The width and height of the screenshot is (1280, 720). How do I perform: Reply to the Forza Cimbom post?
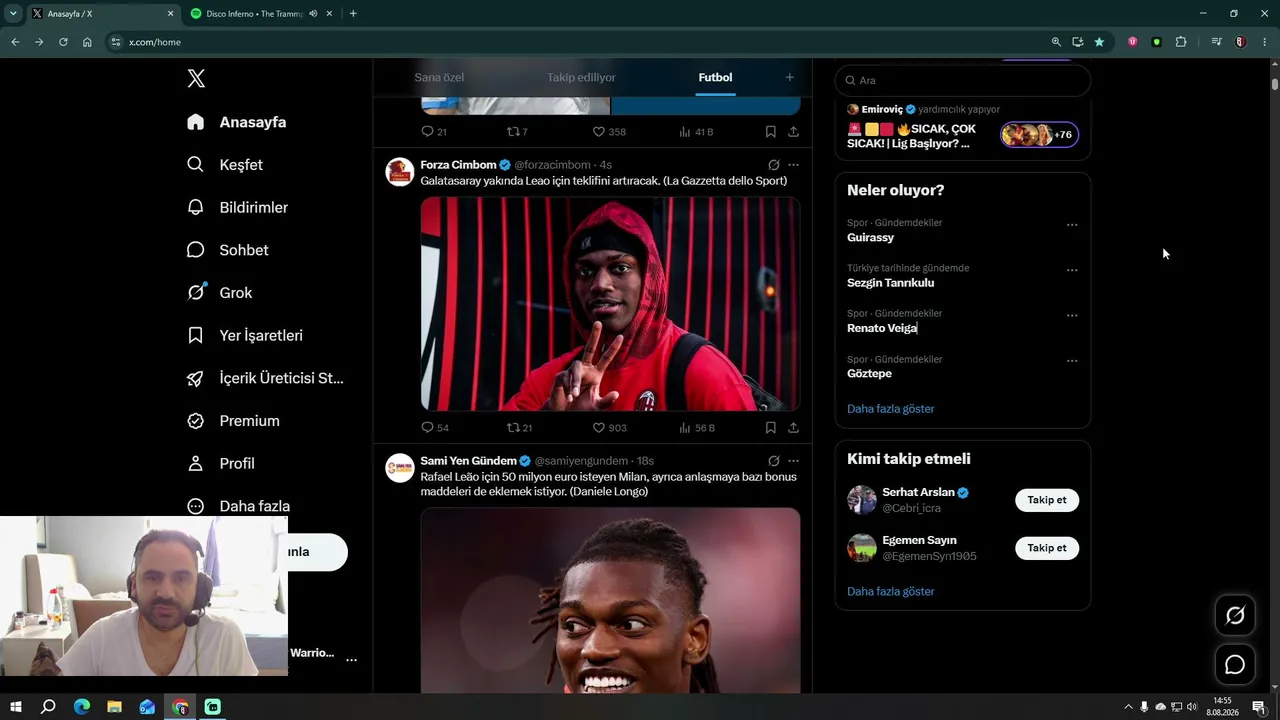point(428,427)
